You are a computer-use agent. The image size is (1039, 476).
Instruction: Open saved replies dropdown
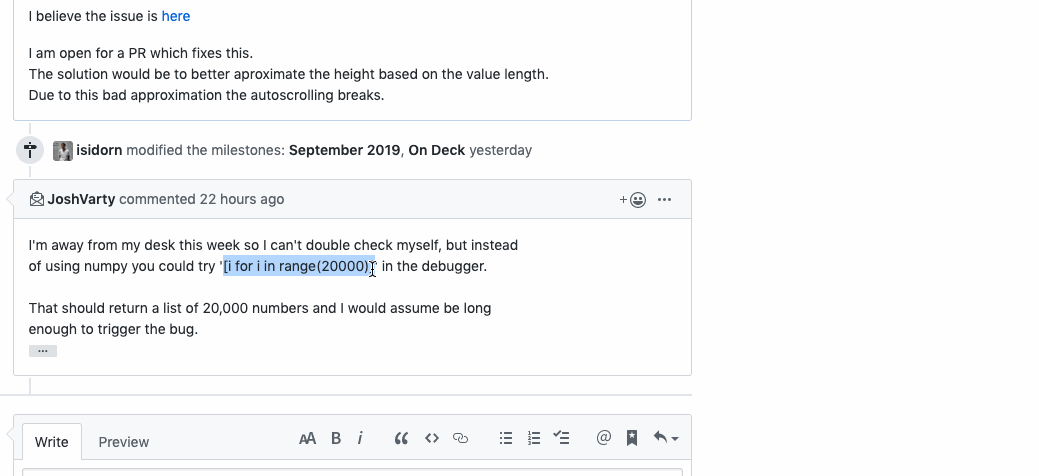[665, 438]
